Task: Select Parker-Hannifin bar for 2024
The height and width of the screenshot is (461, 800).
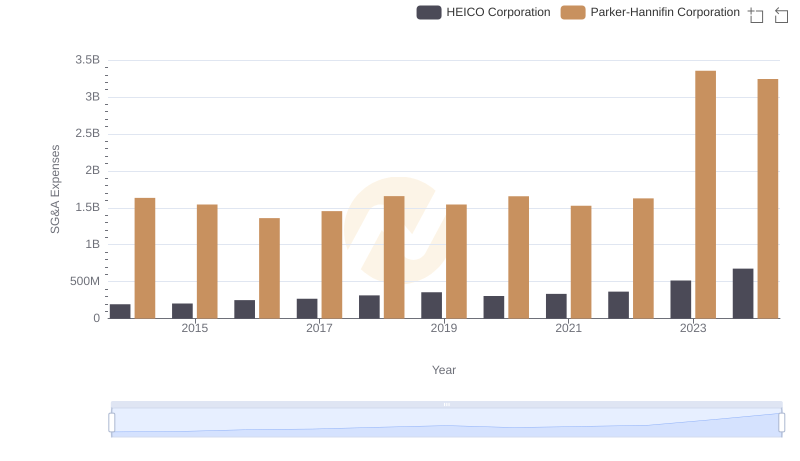Action: tap(768, 199)
